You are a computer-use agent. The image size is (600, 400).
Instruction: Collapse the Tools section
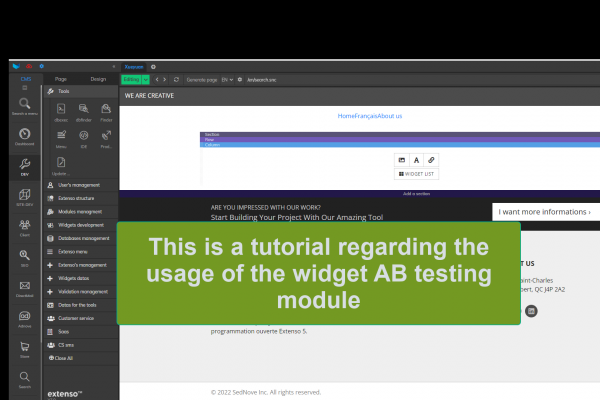[81, 91]
